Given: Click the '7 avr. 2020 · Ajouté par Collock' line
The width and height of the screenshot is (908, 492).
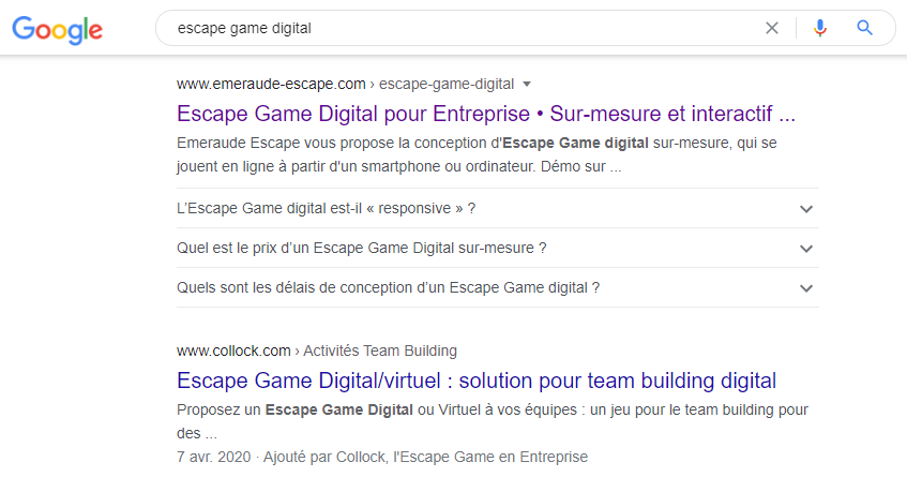Looking at the screenshot, I should click(382, 457).
